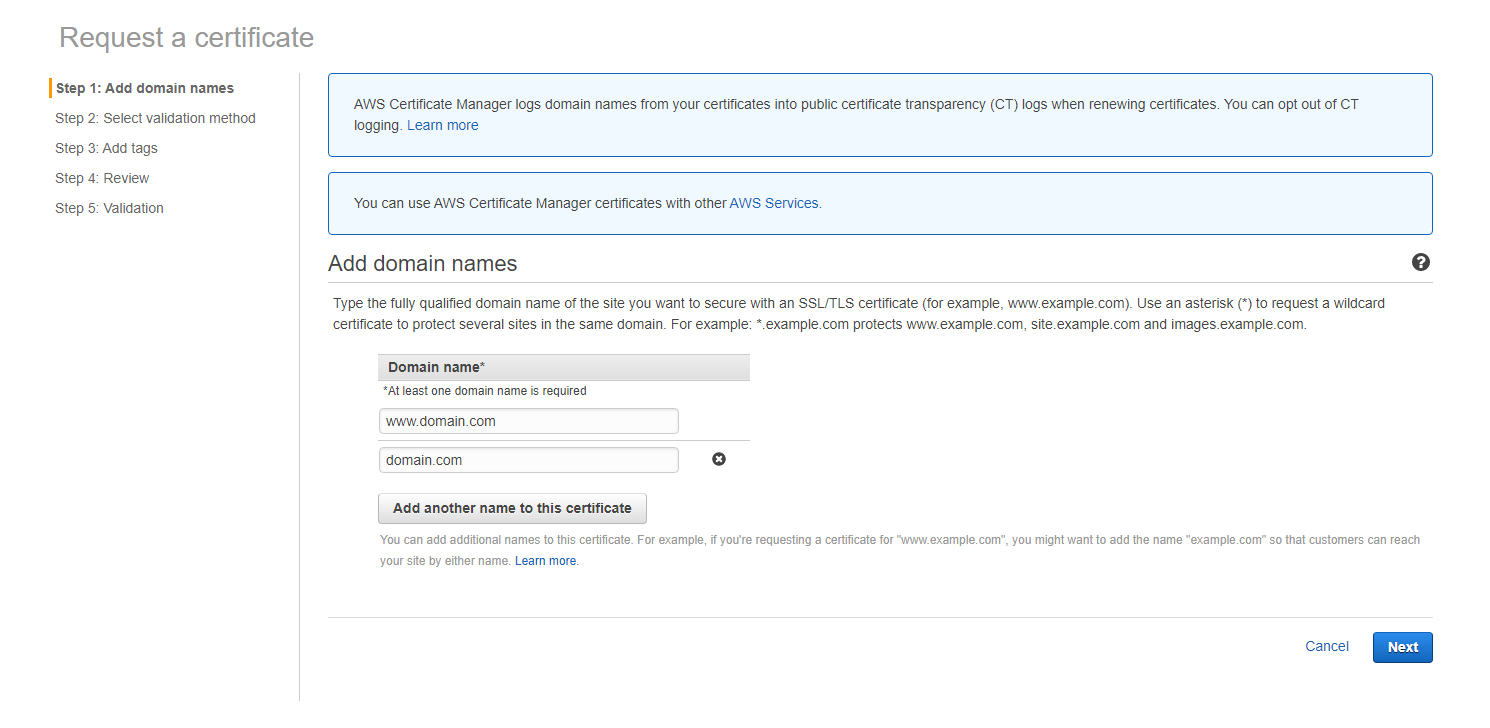Focus the domain.com input field
Screen dimensions: 1490x728
click(x=529, y=460)
